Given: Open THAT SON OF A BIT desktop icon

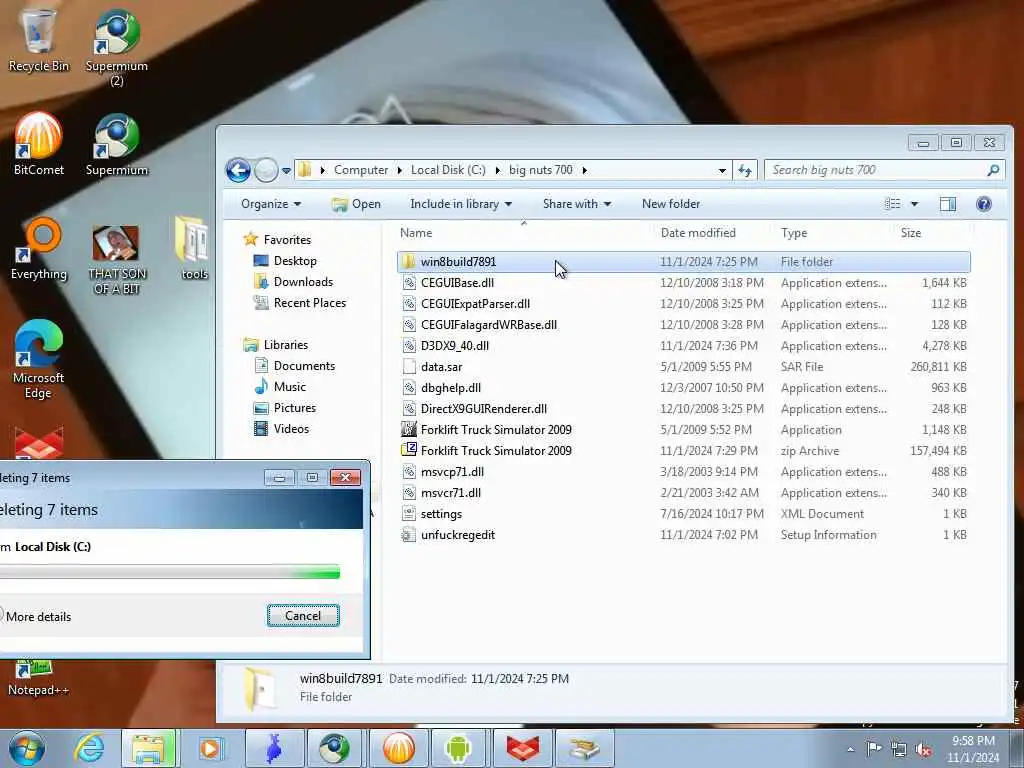Looking at the screenshot, I should [116, 258].
